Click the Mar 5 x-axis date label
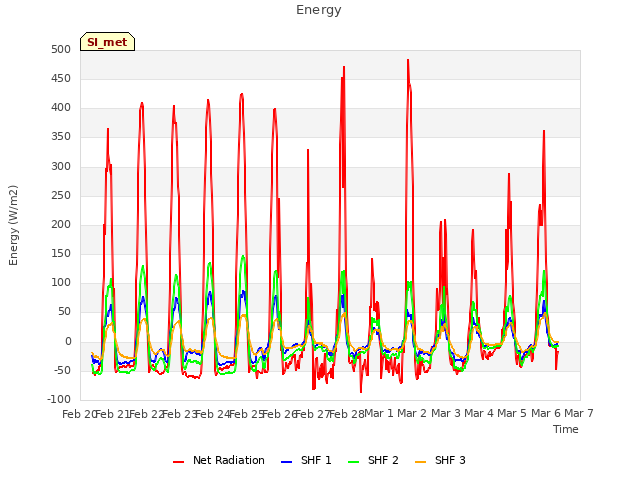The width and height of the screenshot is (640, 480). tap(512, 414)
